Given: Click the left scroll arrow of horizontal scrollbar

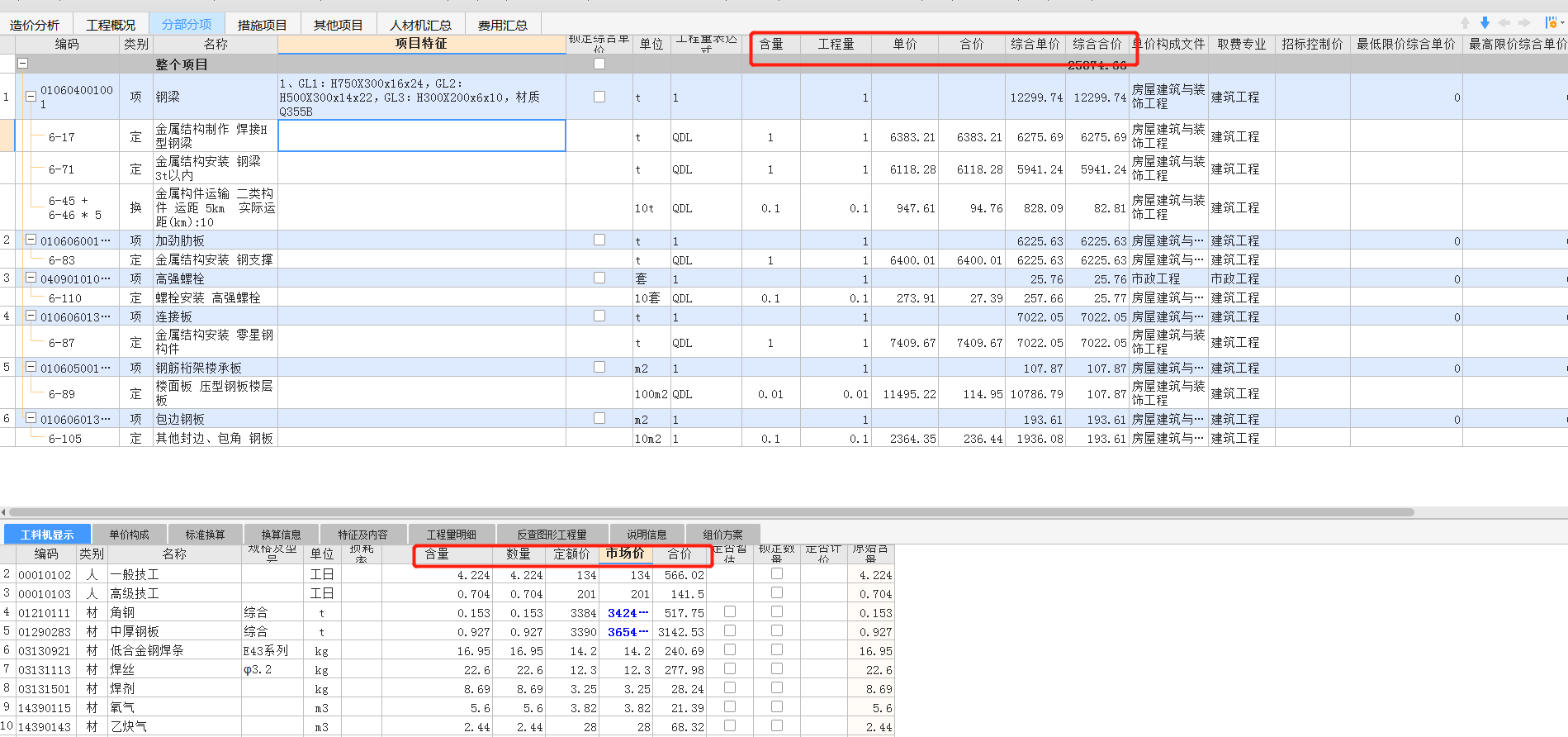Looking at the screenshot, I should (3, 512).
